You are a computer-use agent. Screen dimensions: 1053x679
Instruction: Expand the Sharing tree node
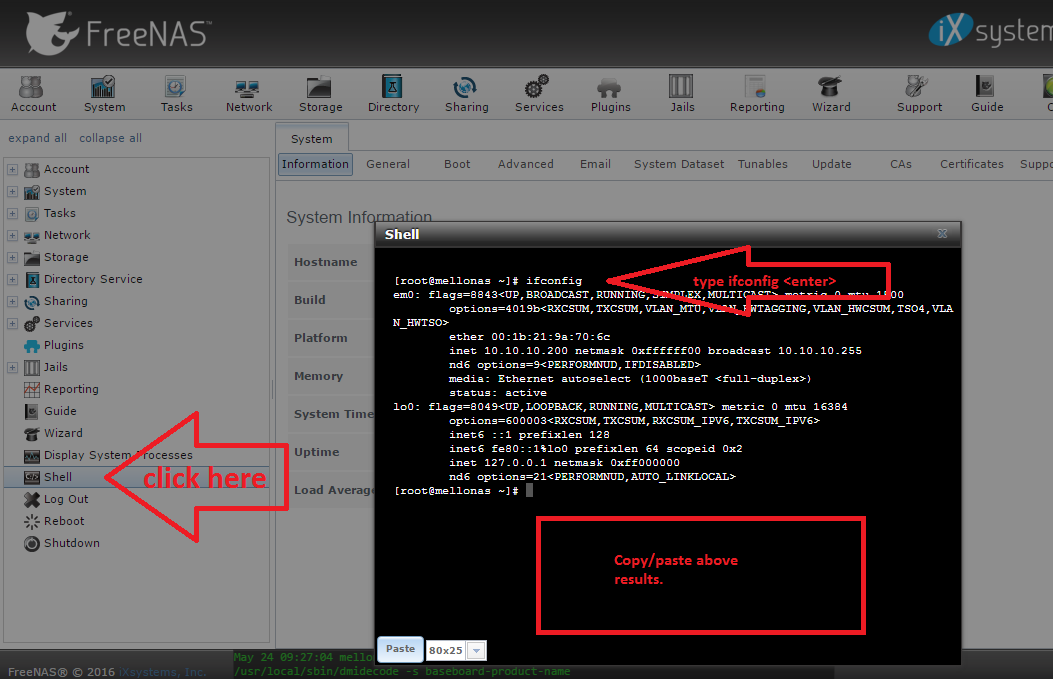(12, 302)
